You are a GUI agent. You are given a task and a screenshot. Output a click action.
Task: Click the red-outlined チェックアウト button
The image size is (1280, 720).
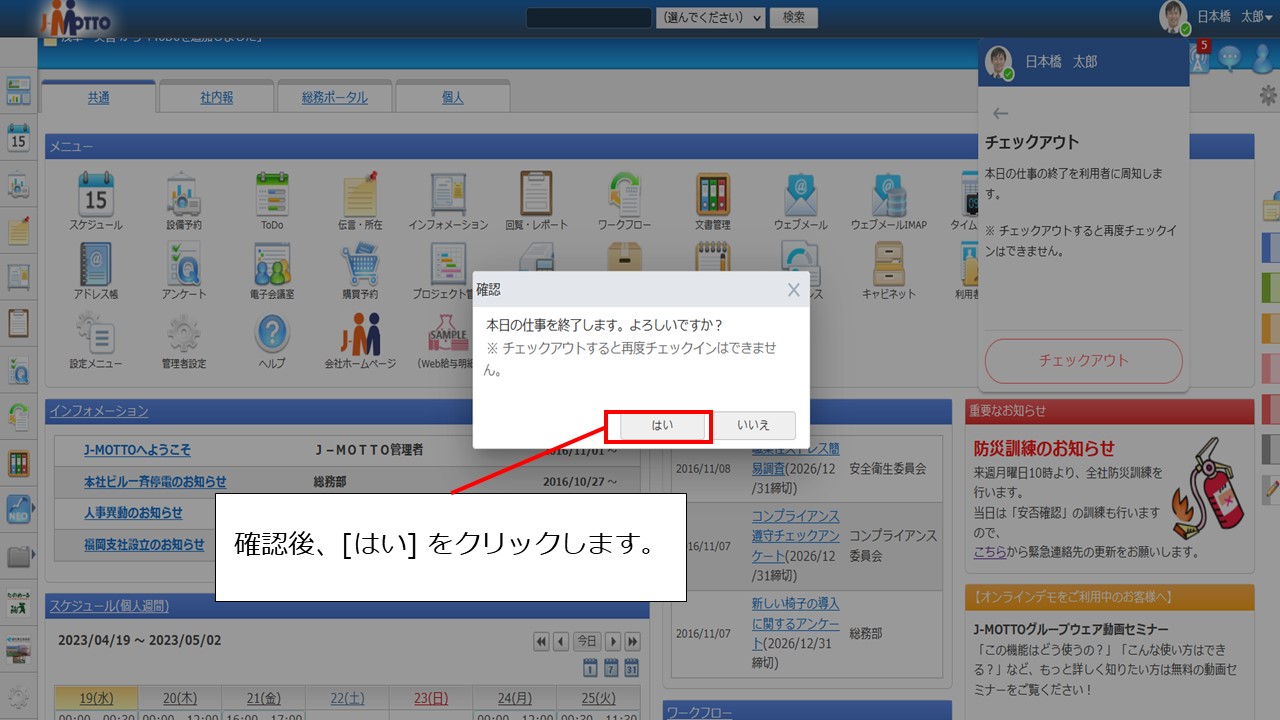1083,361
